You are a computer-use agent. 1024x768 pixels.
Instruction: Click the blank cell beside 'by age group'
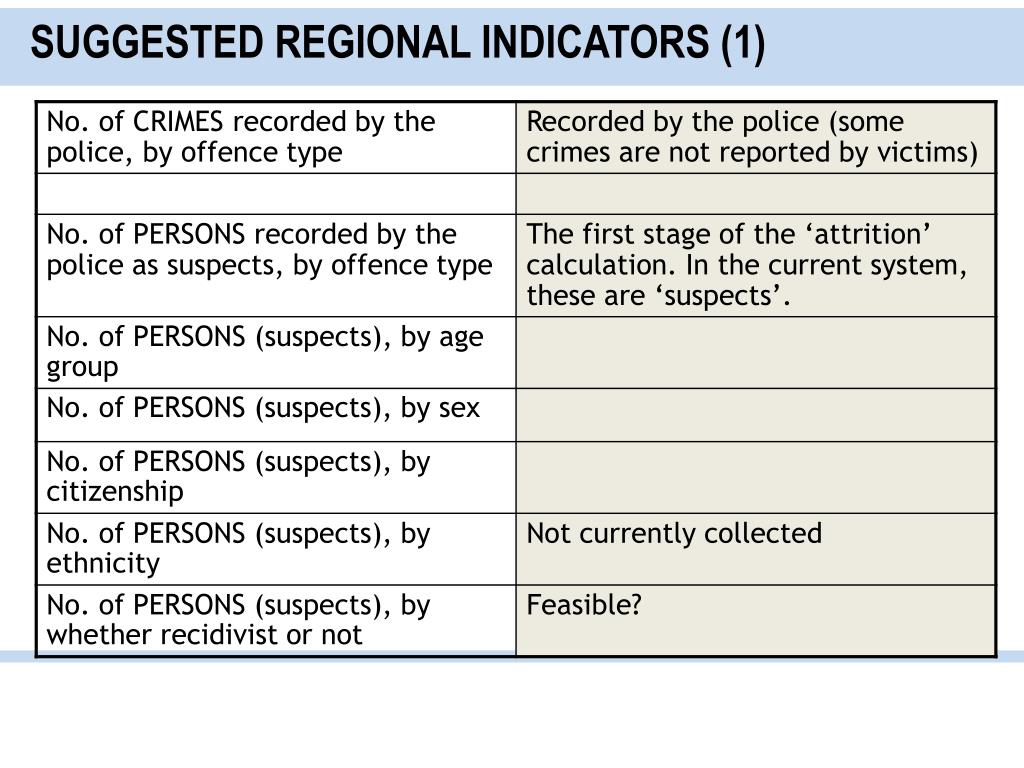pyautogui.click(x=756, y=353)
